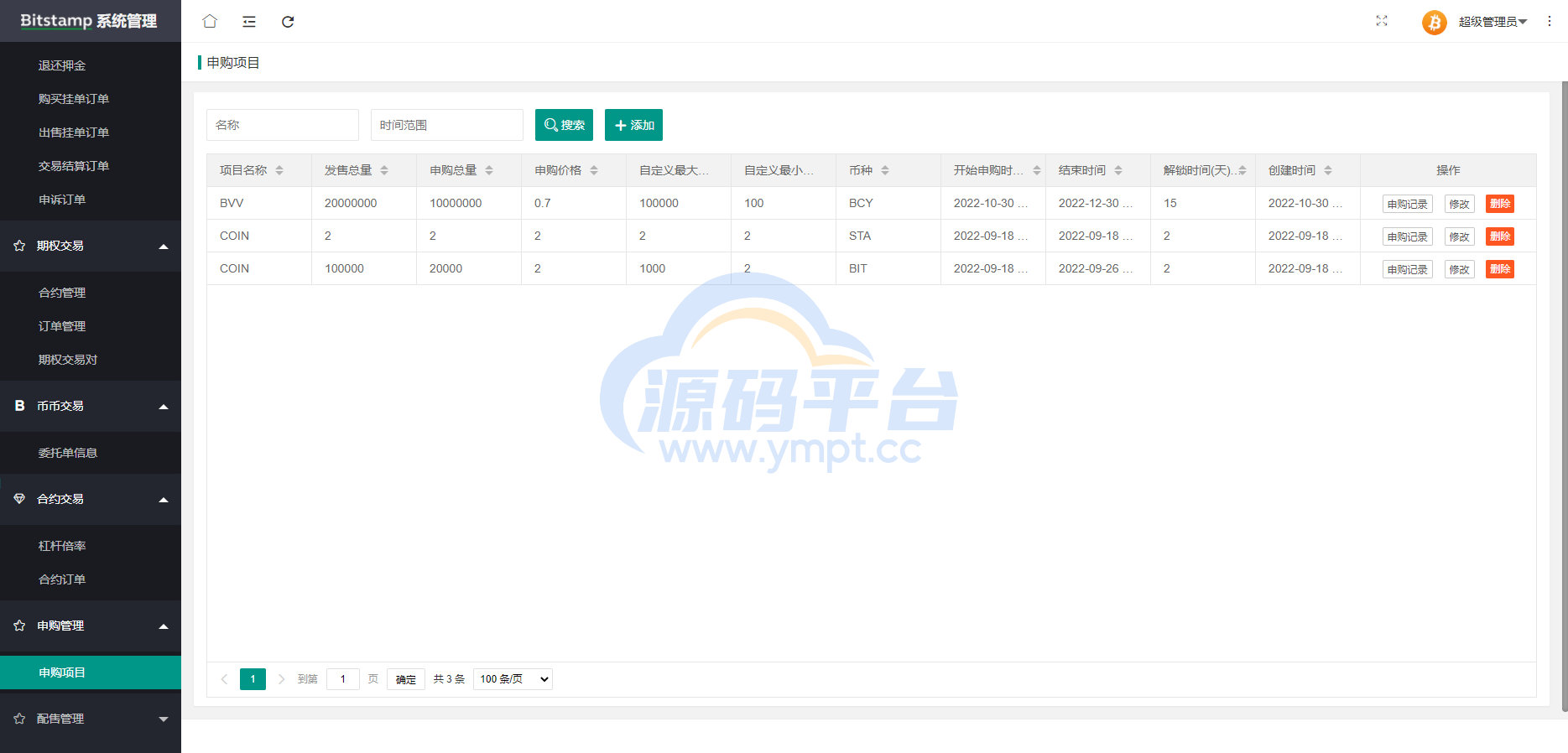1568x753 pixels.
Task: Toggle the sidebar collapse icon
Action: 249,21
